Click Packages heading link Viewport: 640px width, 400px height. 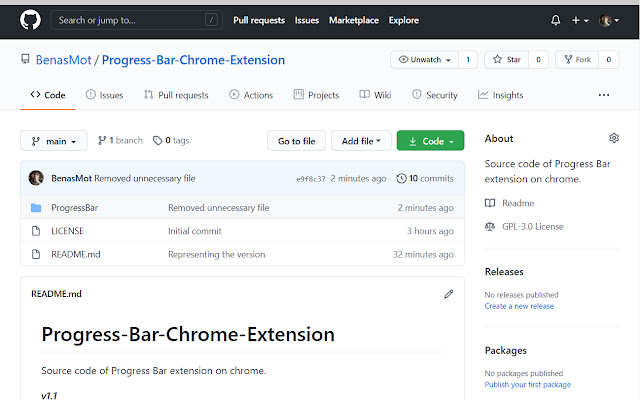(506, 351)
